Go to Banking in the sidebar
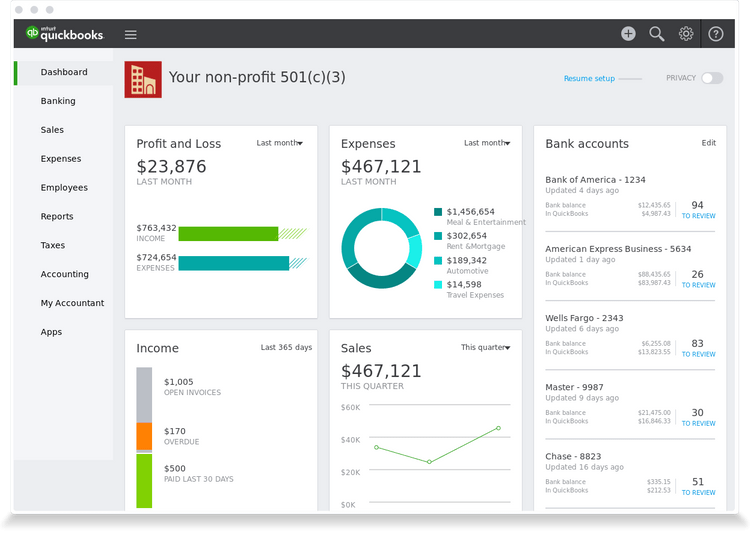This screenshot has width=750, height=541. click(58, 101)
